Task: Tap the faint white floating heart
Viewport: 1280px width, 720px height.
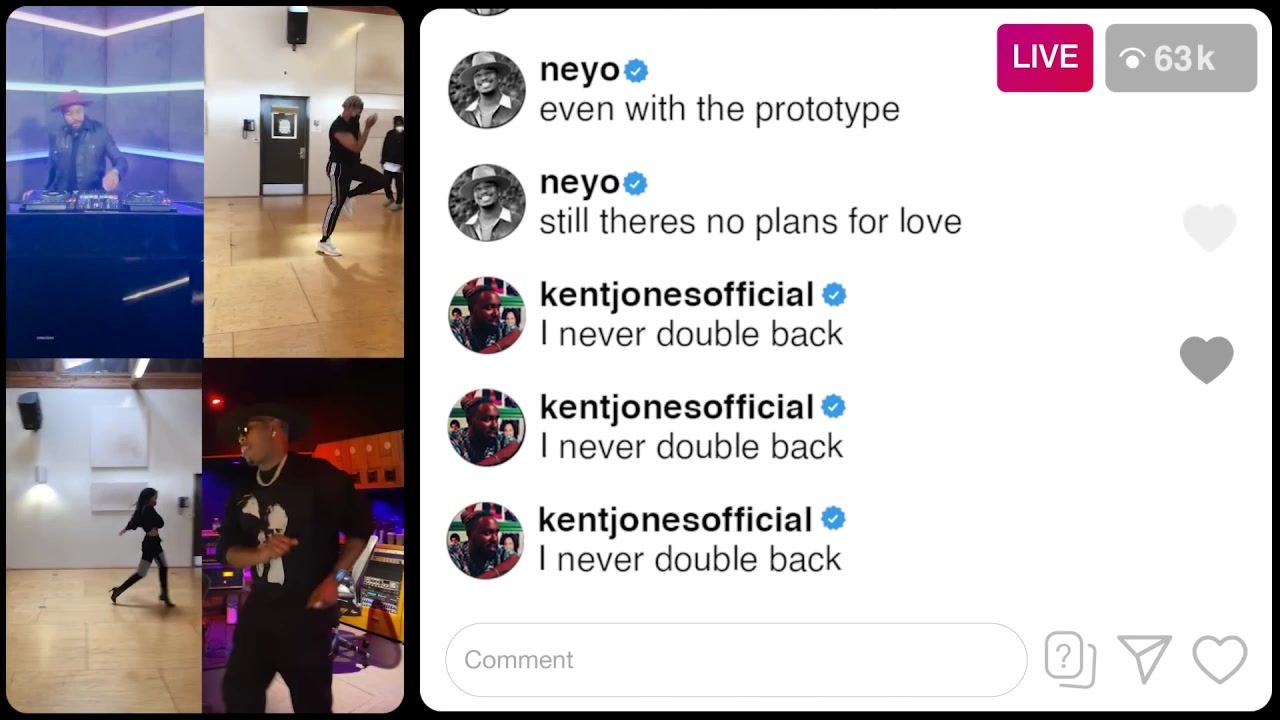Action: (1210, 228)
